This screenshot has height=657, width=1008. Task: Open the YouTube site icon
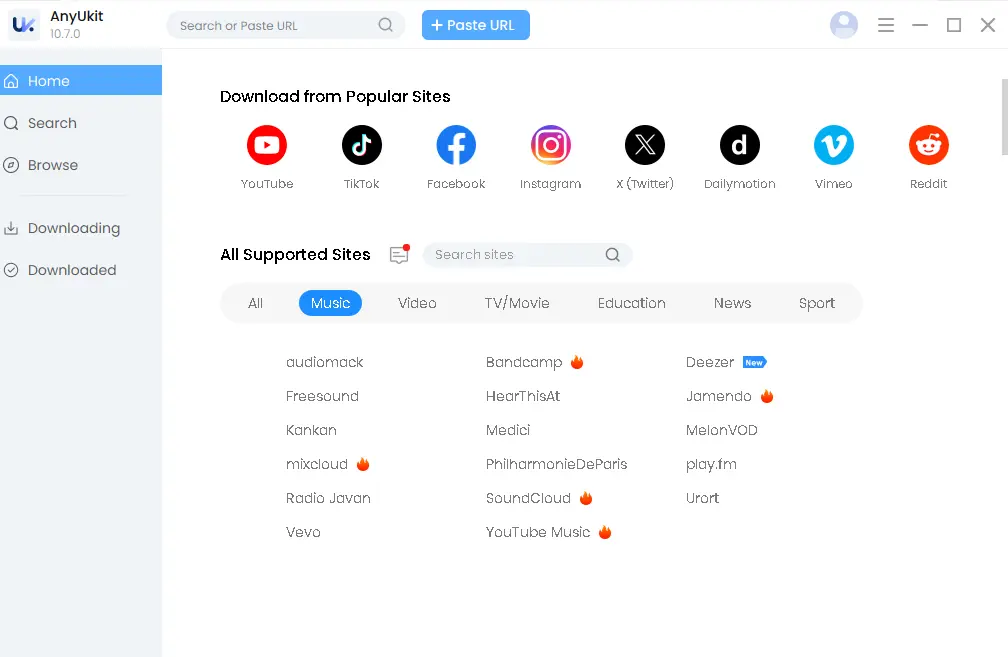[x=267, y=146]
